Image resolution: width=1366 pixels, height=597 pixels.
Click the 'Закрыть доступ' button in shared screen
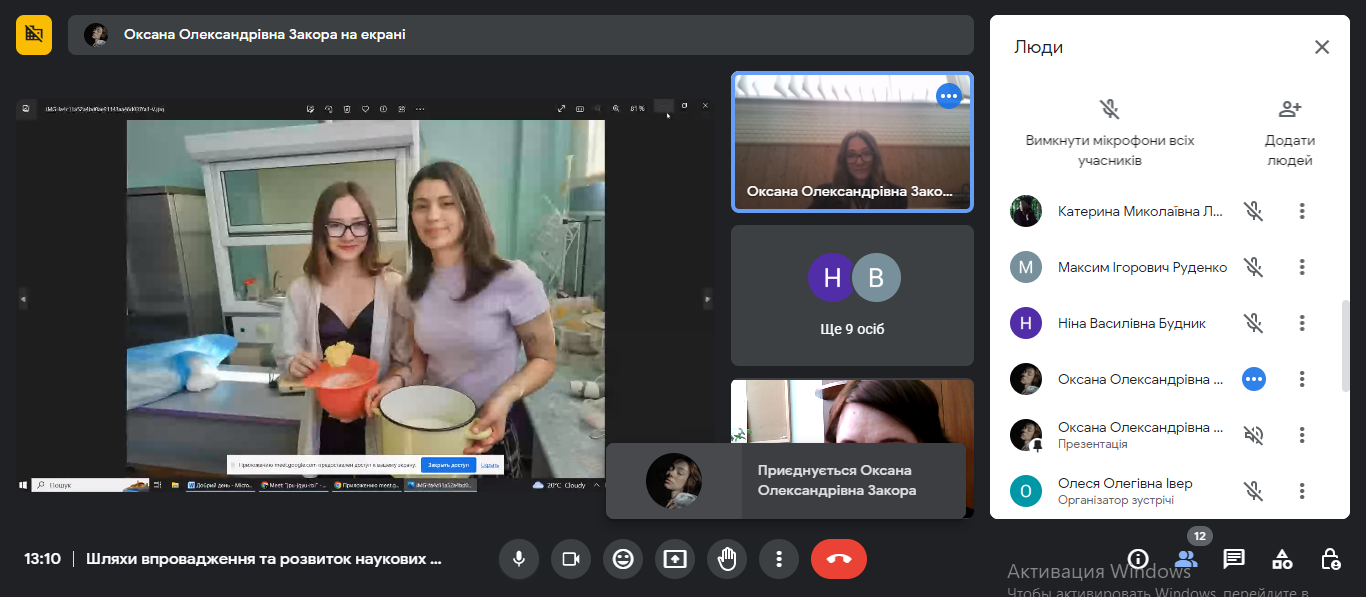449,465
